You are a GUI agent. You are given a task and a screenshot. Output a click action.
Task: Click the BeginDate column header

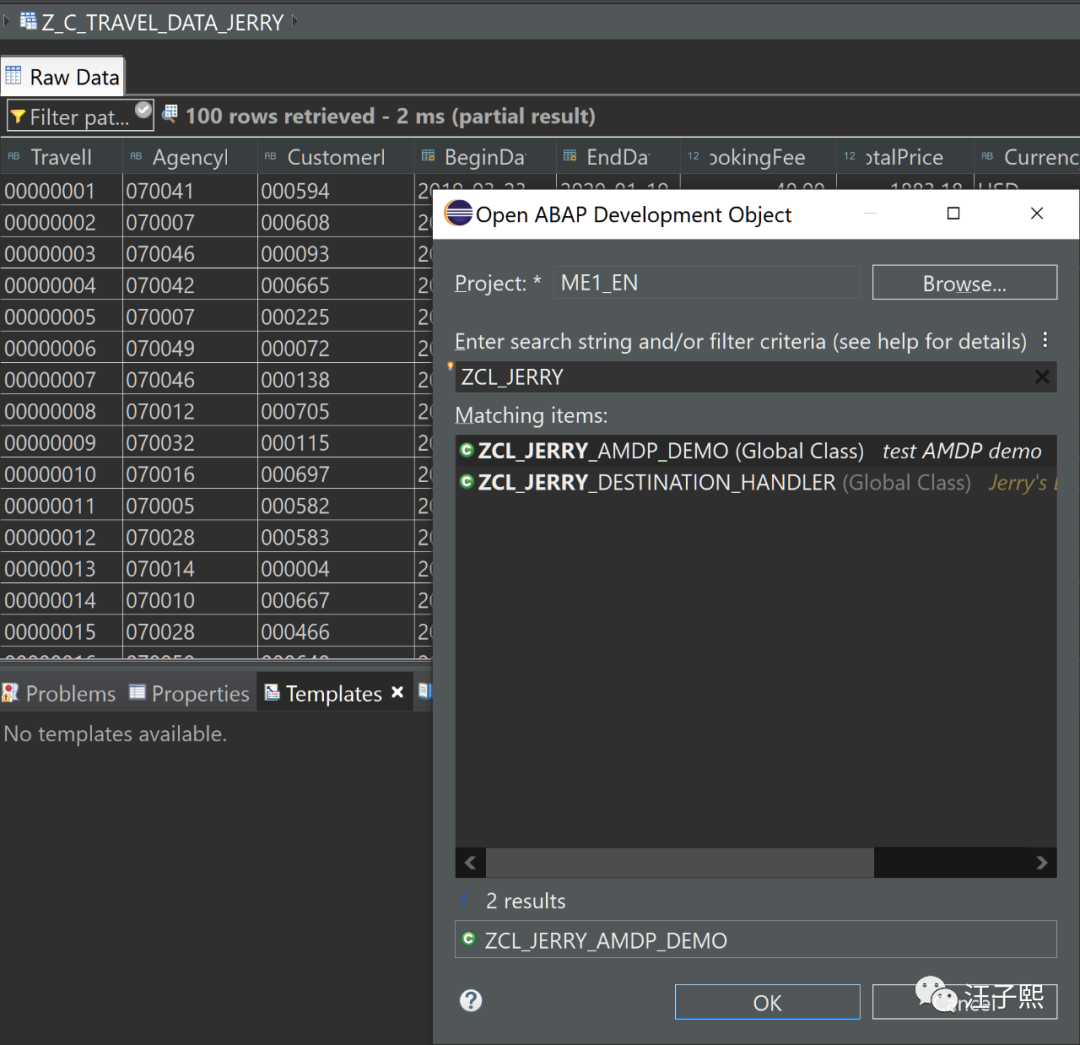pyautogui.click(x=485, y=156)
